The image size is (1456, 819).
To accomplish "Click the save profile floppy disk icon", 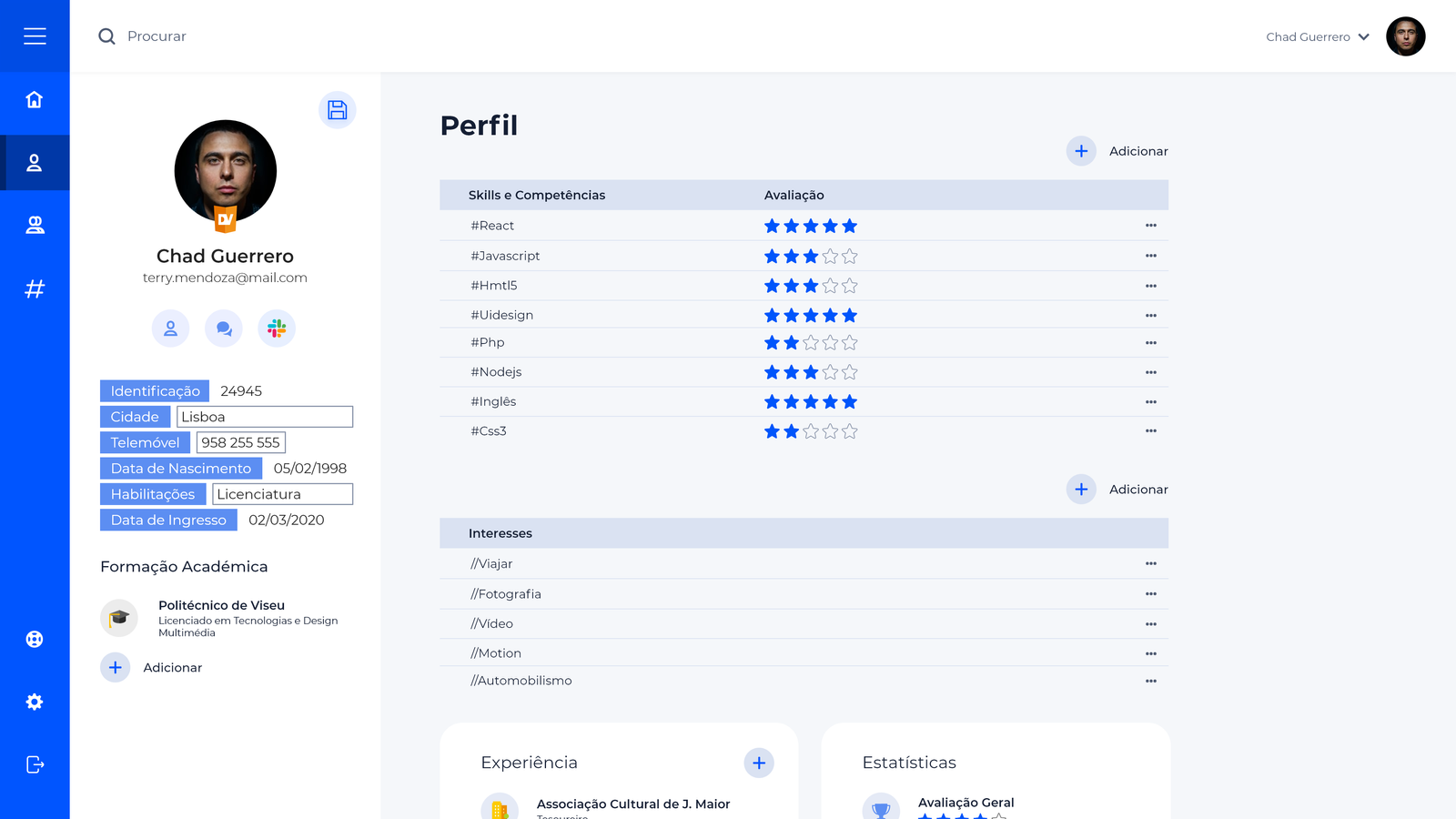I will click(338, 110).
